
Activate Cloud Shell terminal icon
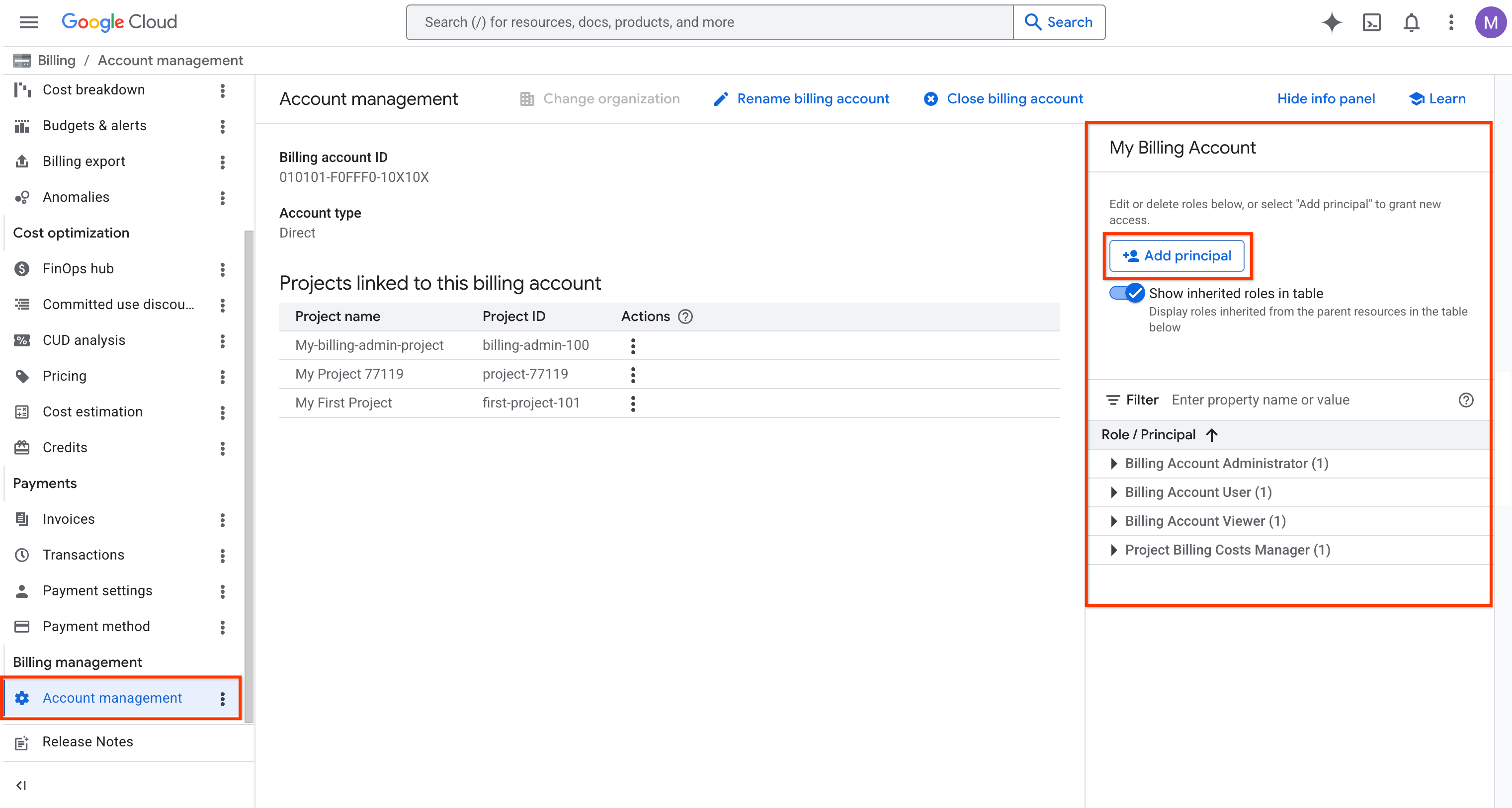pyautogui.click(x=1371, y=22)
